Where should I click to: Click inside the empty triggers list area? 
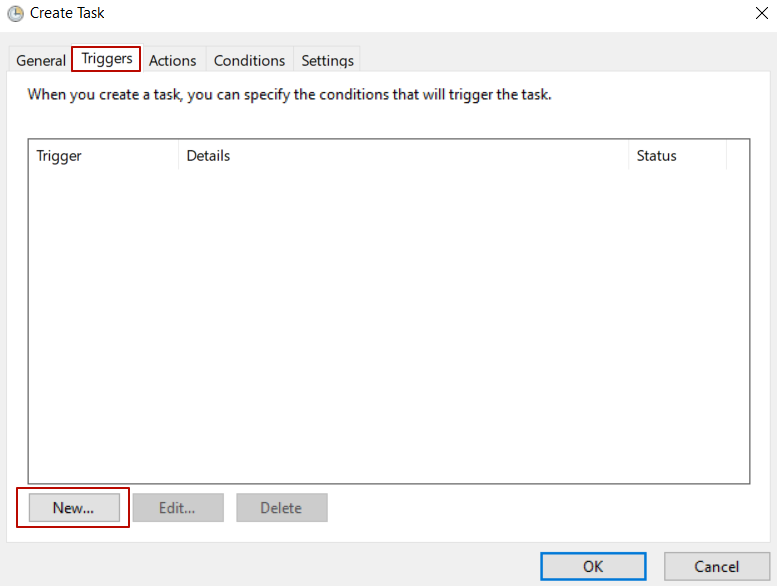(x=388, y=320)
